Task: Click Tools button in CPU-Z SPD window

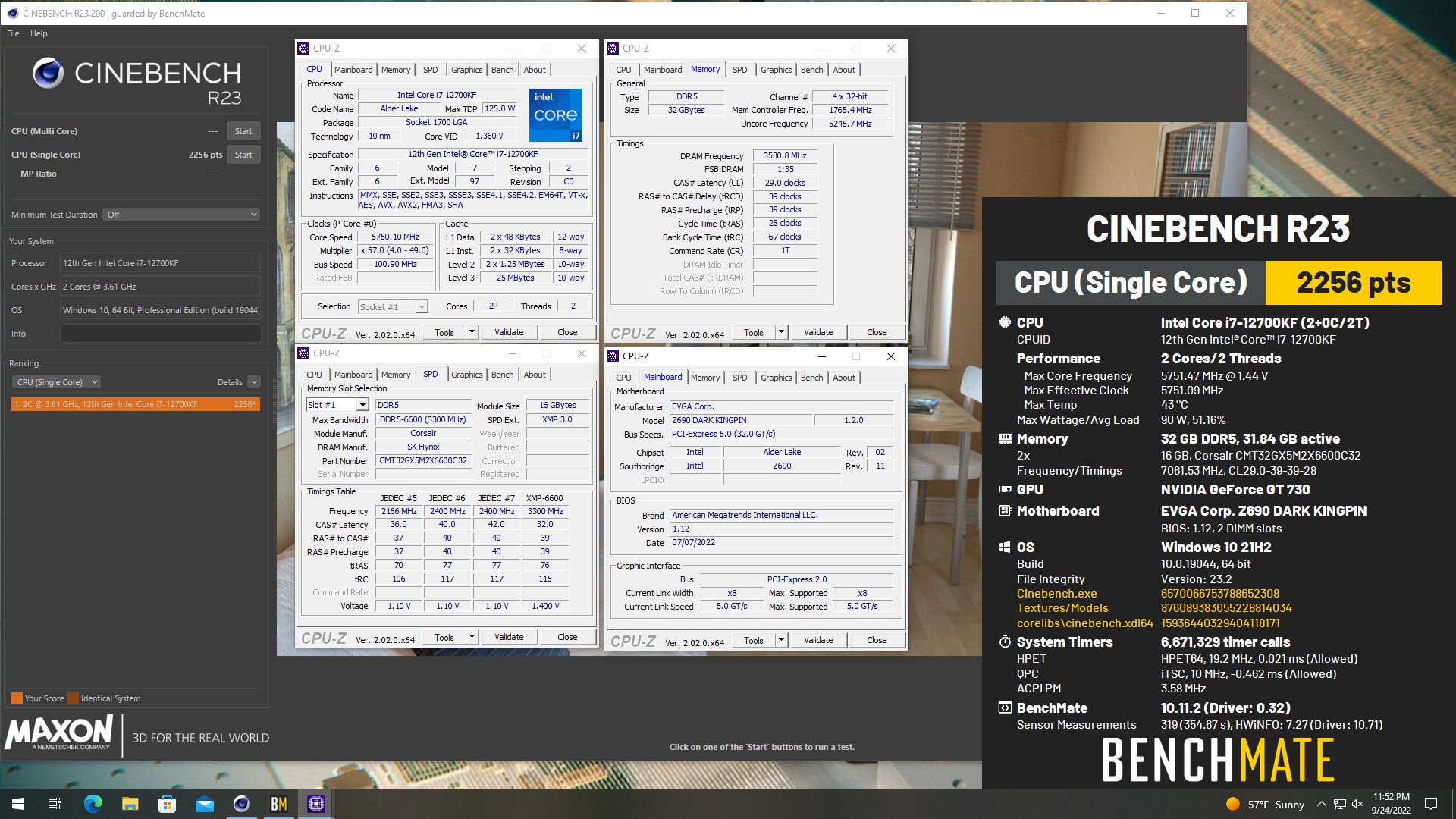Action: (444, 637)
